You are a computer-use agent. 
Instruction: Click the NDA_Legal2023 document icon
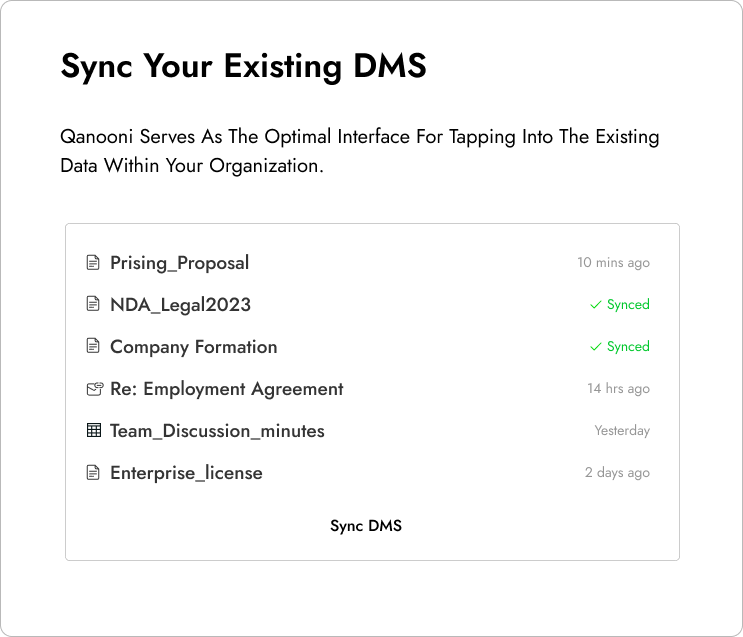tap(93, 304)
